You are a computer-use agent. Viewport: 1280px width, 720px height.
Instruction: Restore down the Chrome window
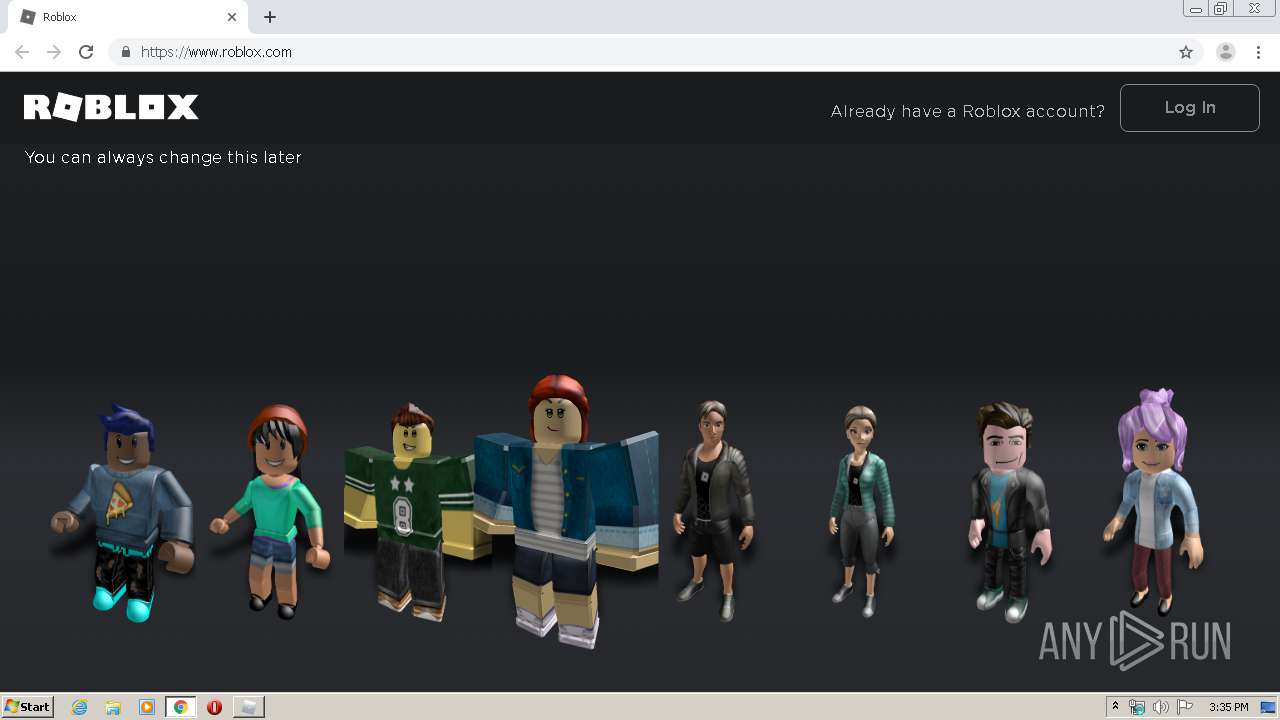(x=1221, y=9)
